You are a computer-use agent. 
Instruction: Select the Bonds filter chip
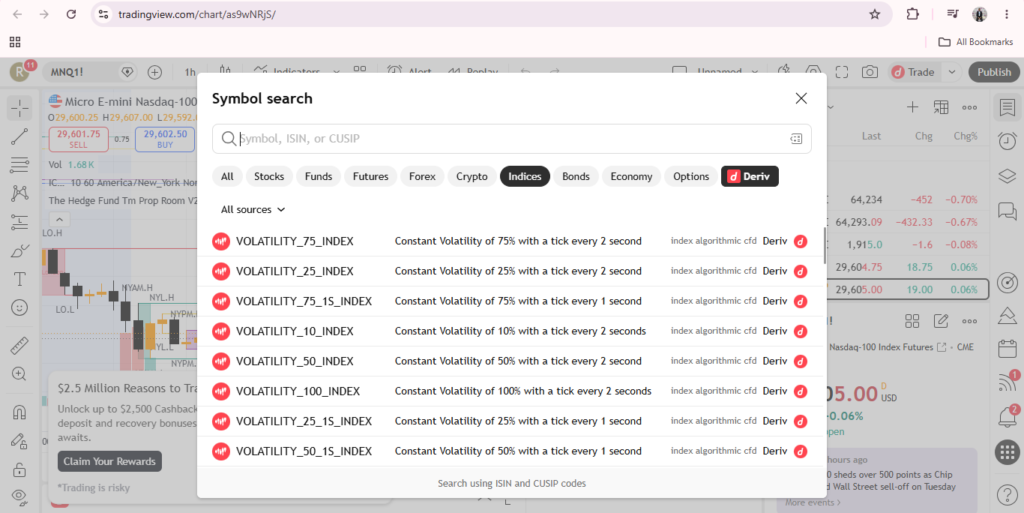click(x=576, y=176)
